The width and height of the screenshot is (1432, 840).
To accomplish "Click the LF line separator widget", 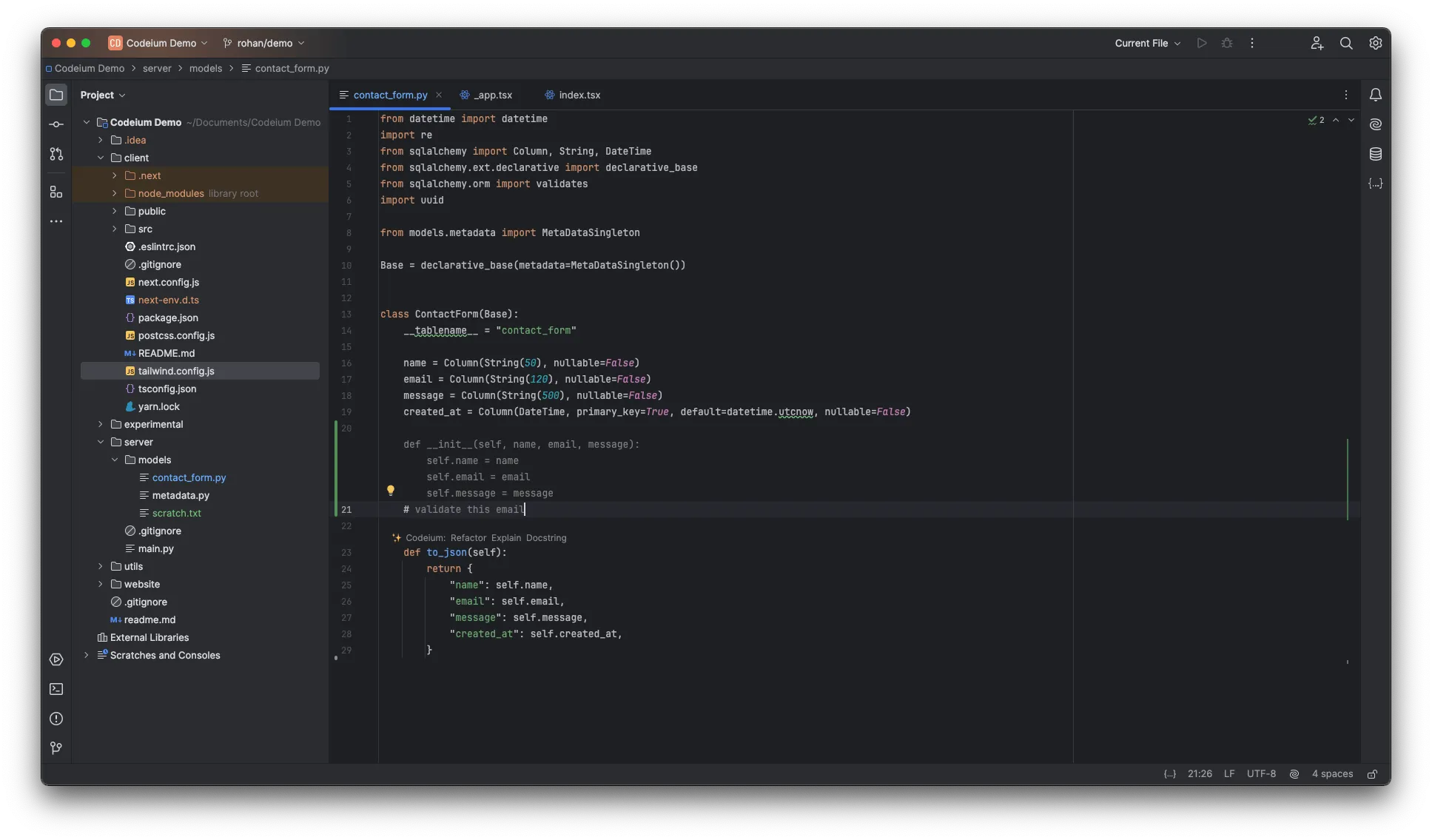I will point(1229,774).
